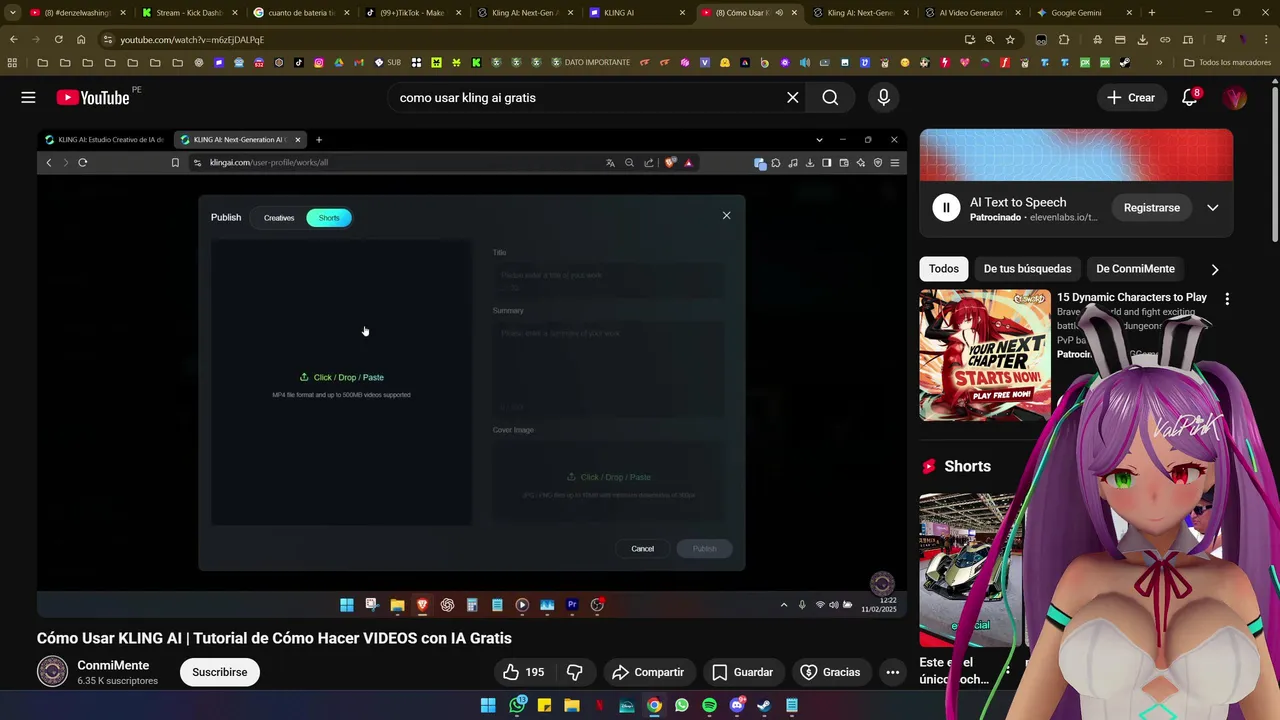
Task: Open the YouTube account avatar menu
Action: point(1235,97)
